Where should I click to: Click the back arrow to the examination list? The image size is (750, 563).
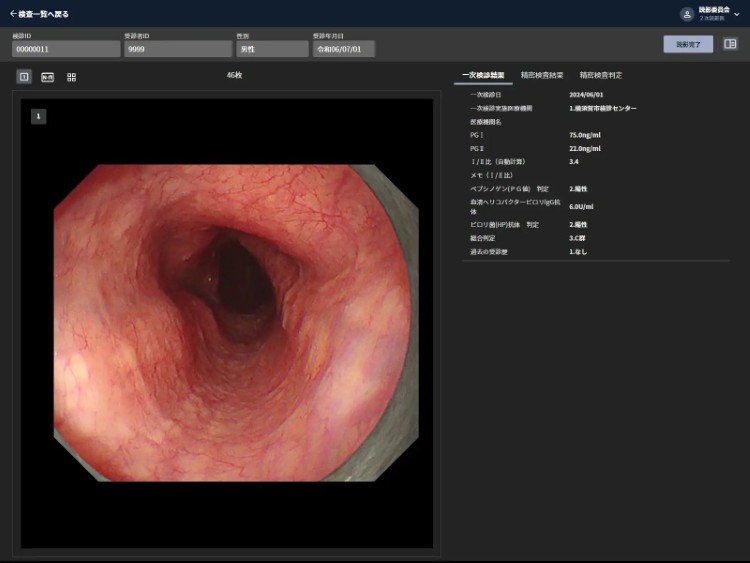coord(13,14)
